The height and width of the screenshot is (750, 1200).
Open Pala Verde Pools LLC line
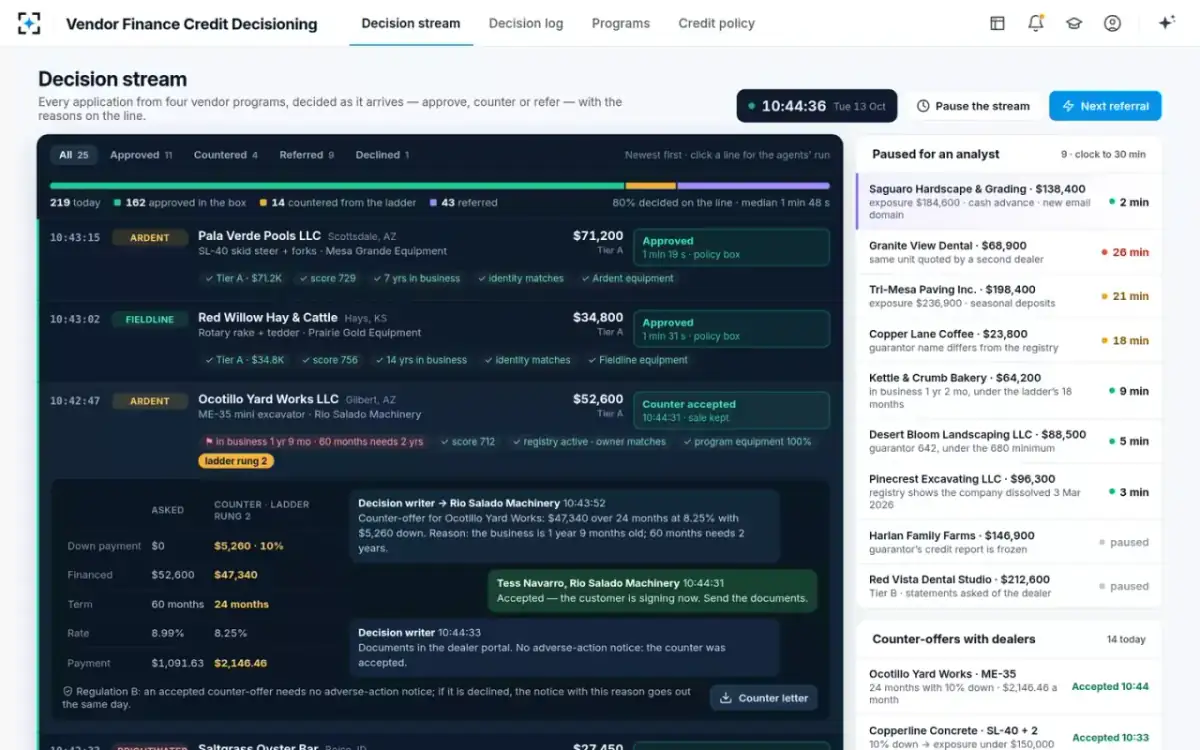(x=440, y=259)
